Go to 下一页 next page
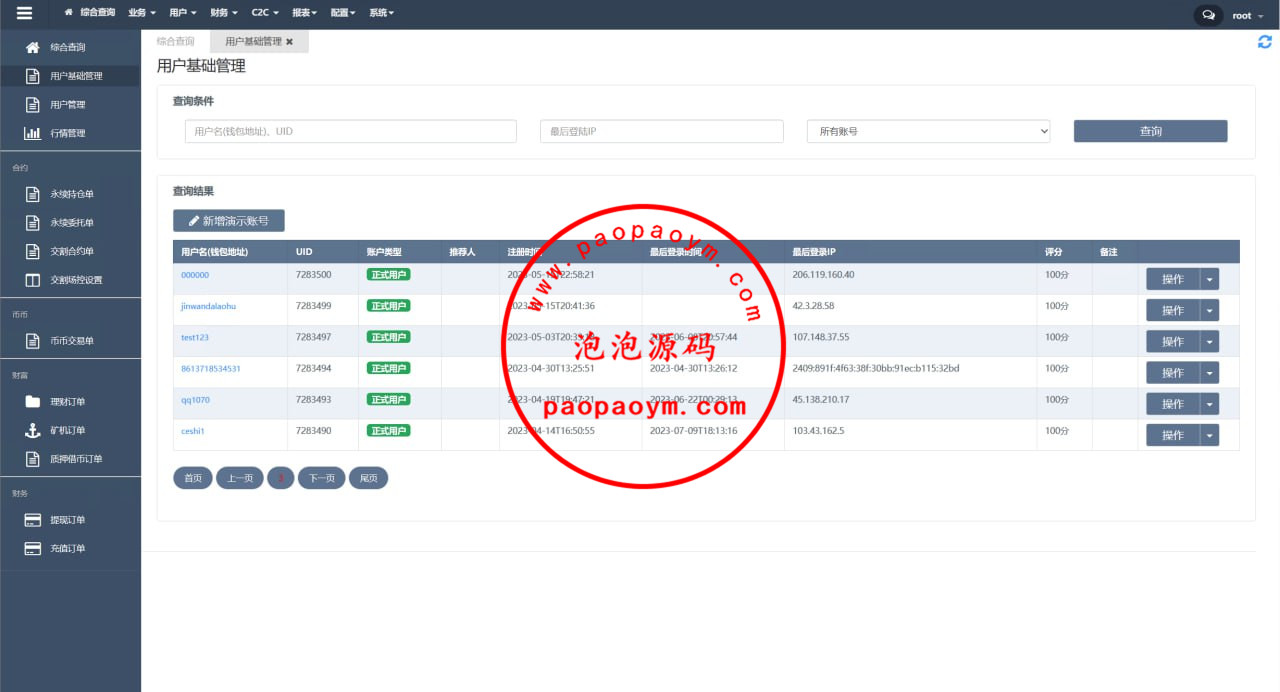 [x=321, y=478]
